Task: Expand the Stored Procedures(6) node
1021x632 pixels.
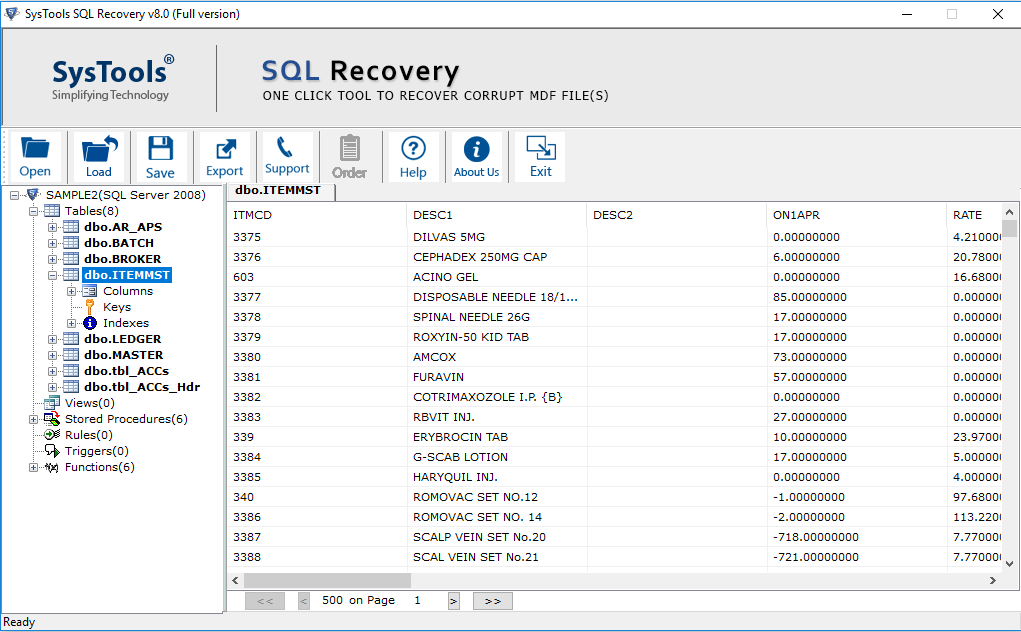Action: (33, 419)
